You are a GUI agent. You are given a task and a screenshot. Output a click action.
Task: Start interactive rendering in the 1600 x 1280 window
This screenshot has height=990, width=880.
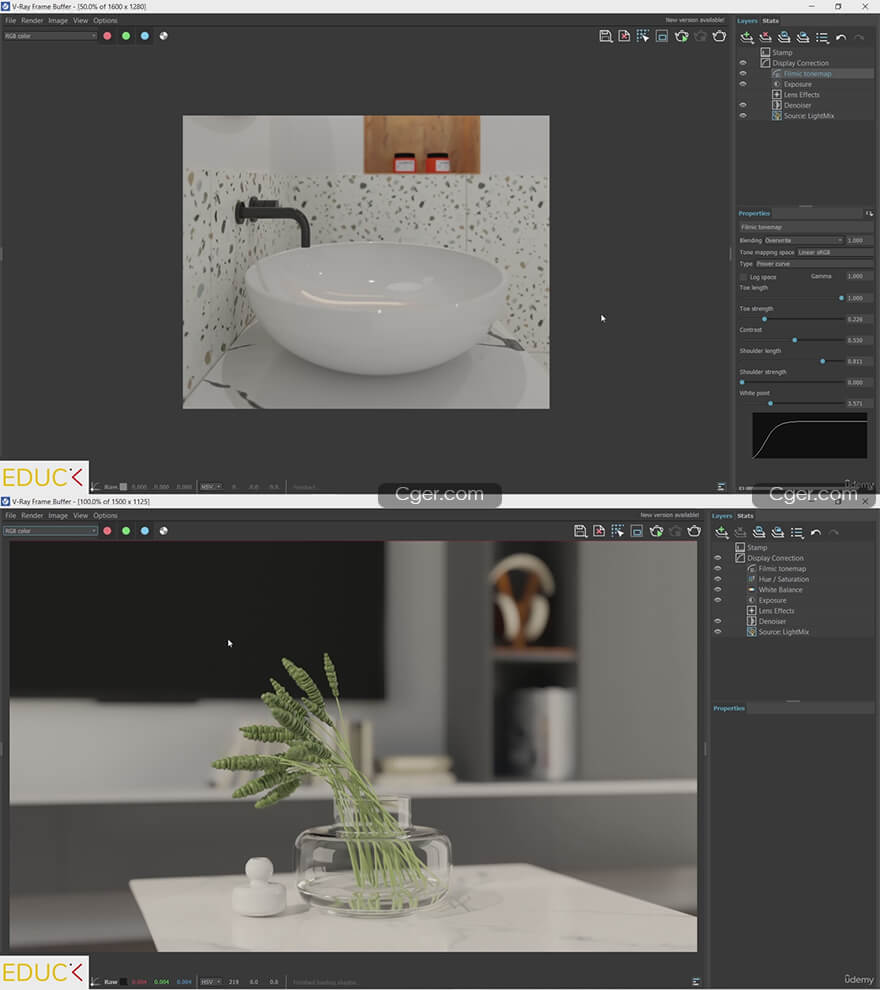coord(681,36)
